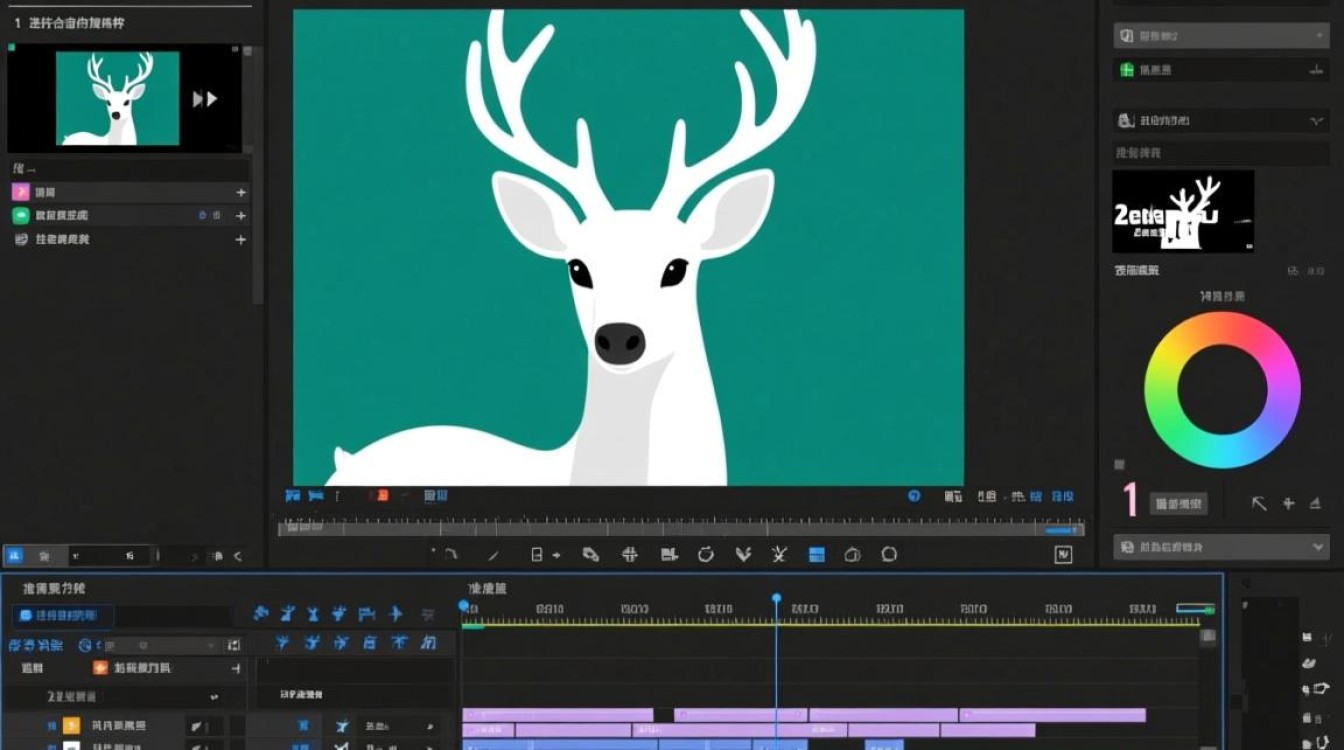Toggle the small checkbox below the color wheel

point(1119,464)
